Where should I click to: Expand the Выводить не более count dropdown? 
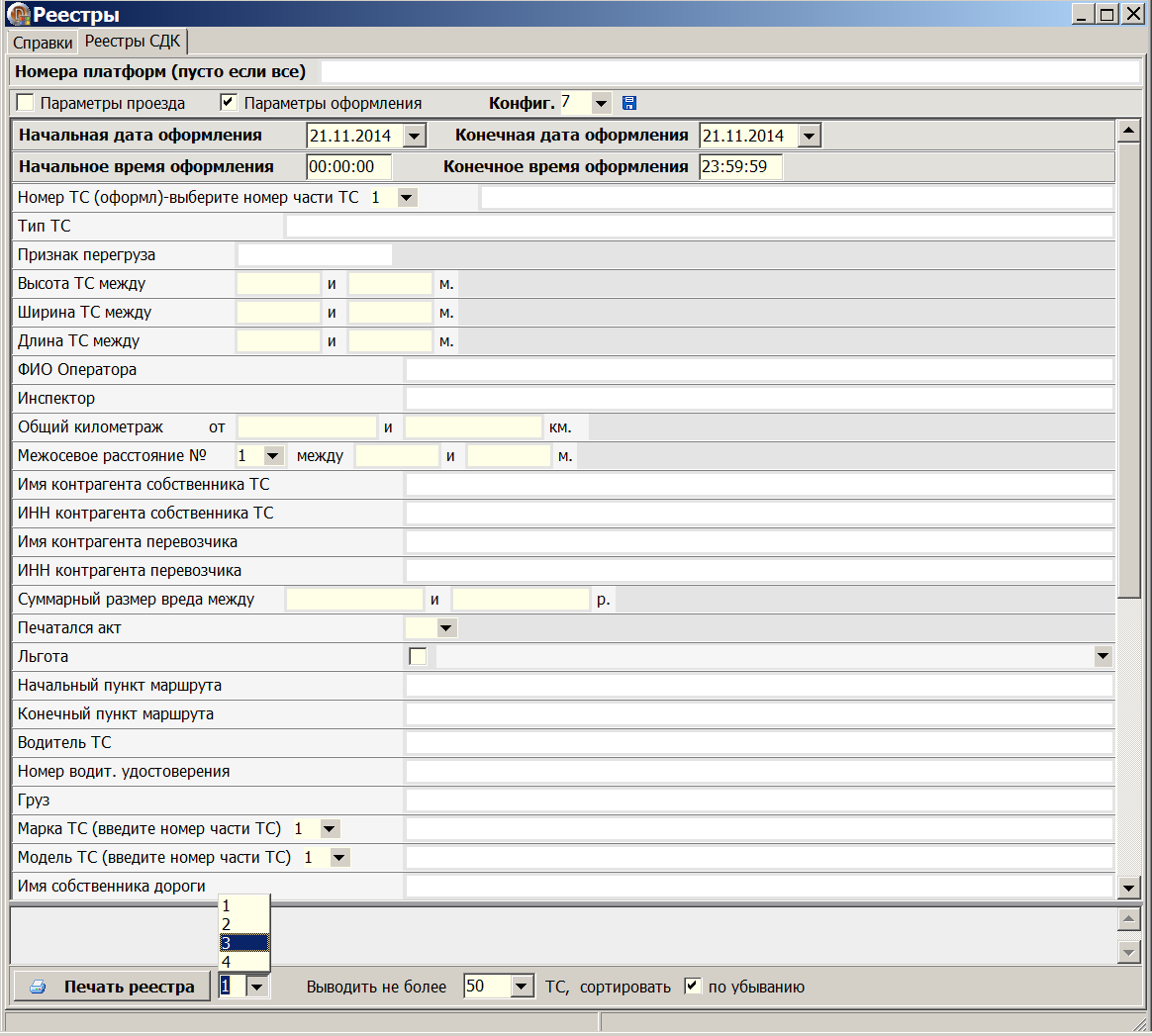[523, 987]
